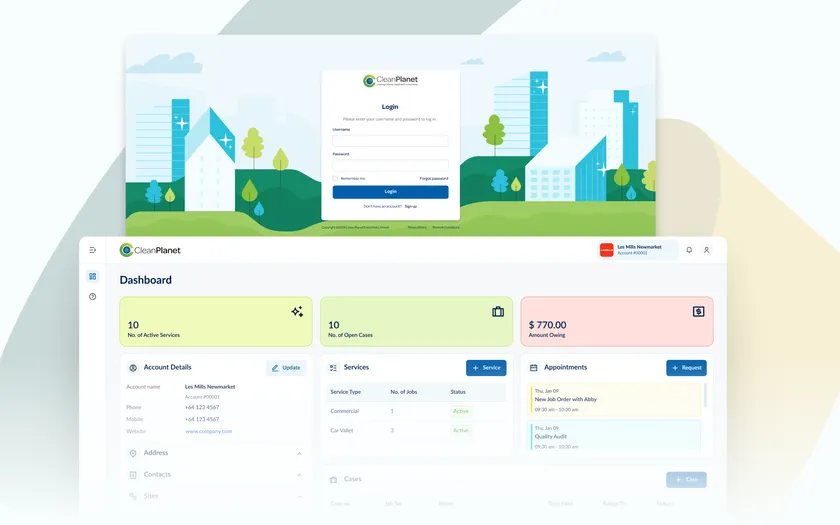Click the add Service button
This screenshot has height=525, width=840.
point(486,368)
